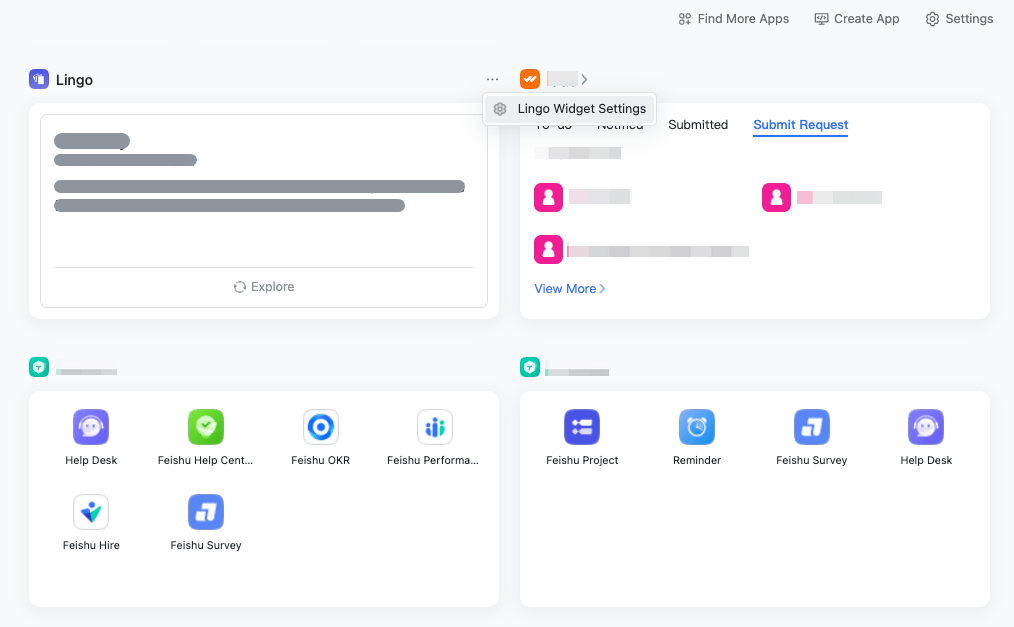Open Help Desk app in left panel
1014x627 pixels.
[x=91, y=428]
